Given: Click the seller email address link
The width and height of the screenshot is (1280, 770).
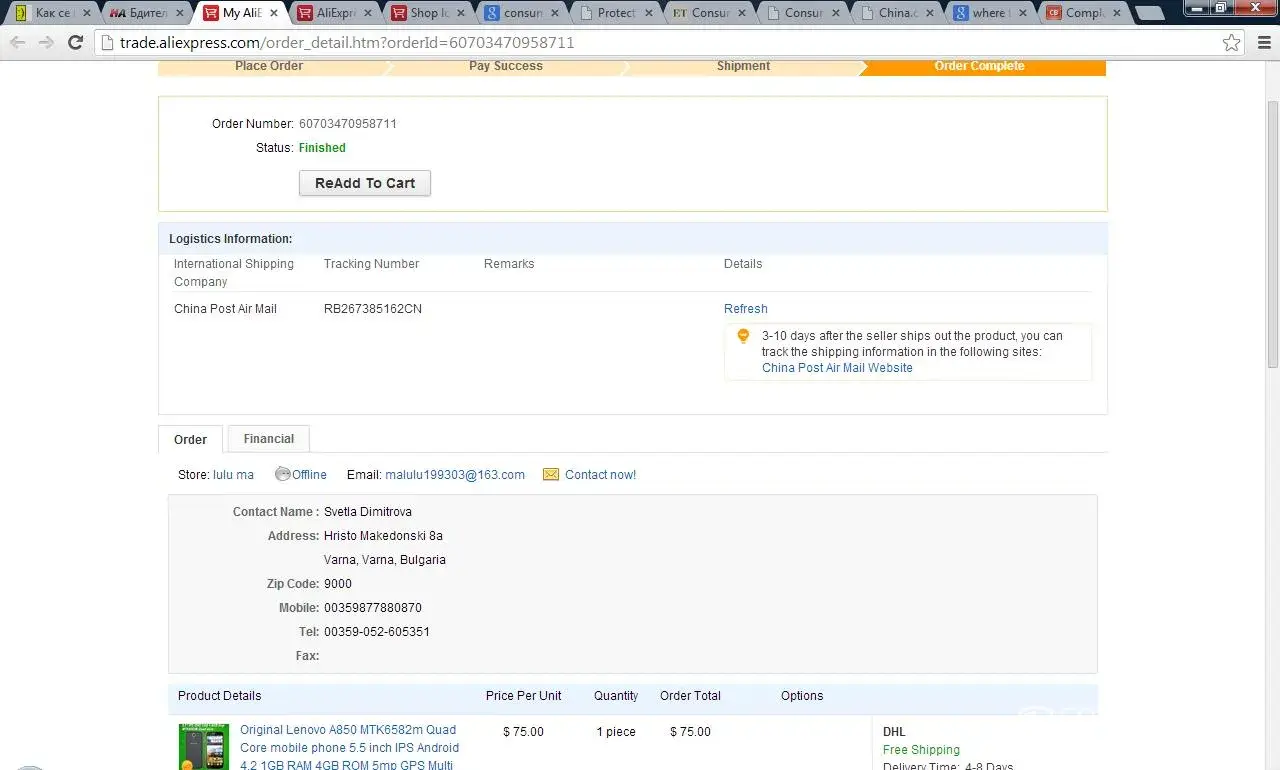Looking at the screenshot, I should tap(455, 475).
